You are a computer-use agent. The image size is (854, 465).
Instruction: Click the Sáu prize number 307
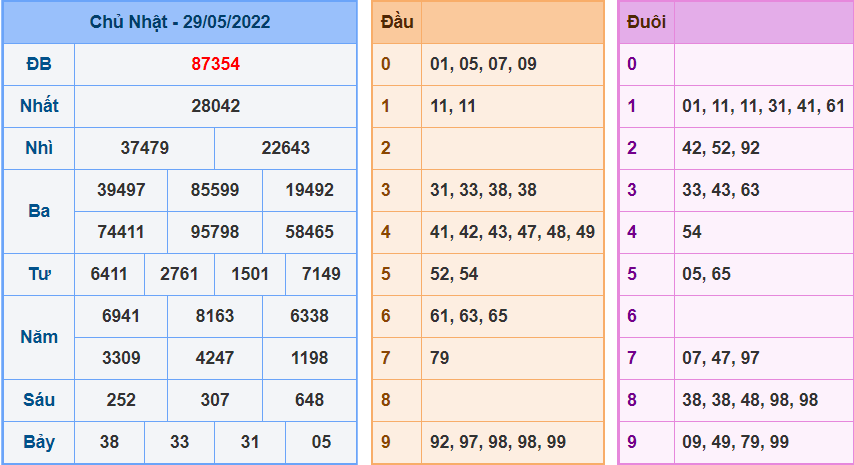point(215,400)
